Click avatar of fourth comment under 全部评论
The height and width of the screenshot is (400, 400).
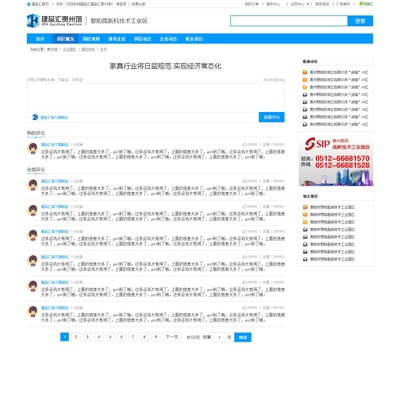click(x=33, y=261)
